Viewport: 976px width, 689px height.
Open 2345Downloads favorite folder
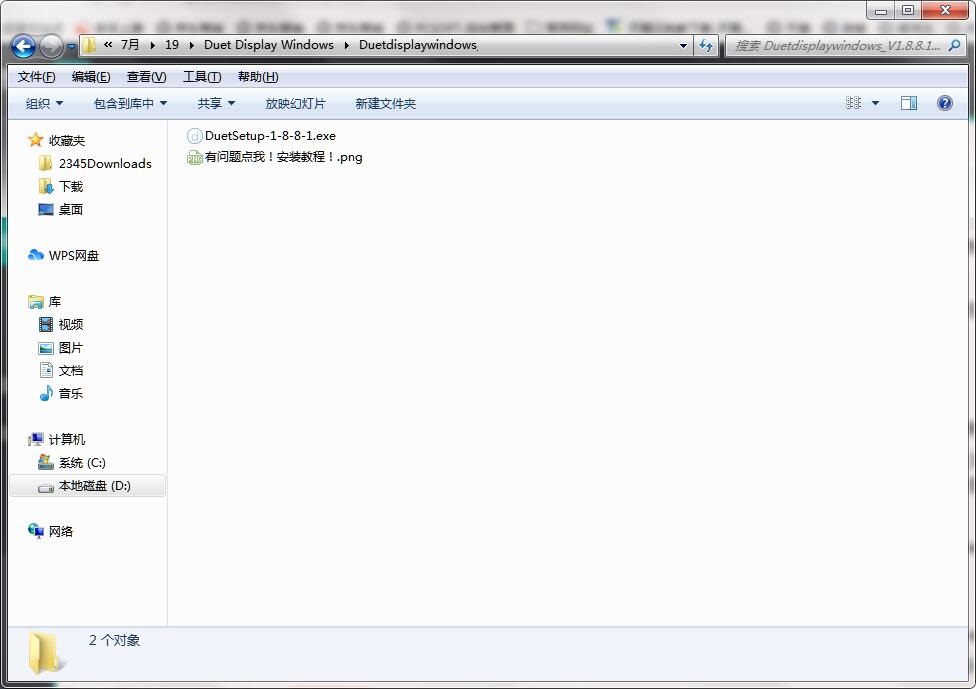(105, 164)
